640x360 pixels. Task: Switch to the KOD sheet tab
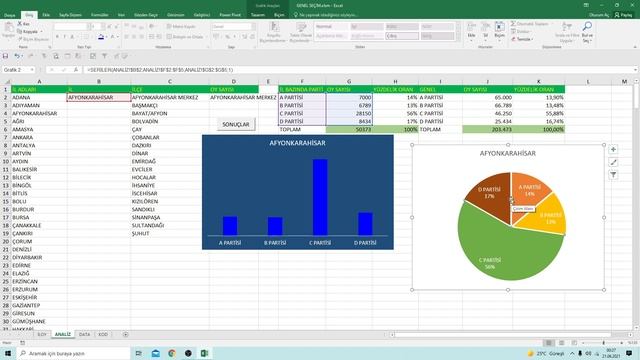pos(103,334)
